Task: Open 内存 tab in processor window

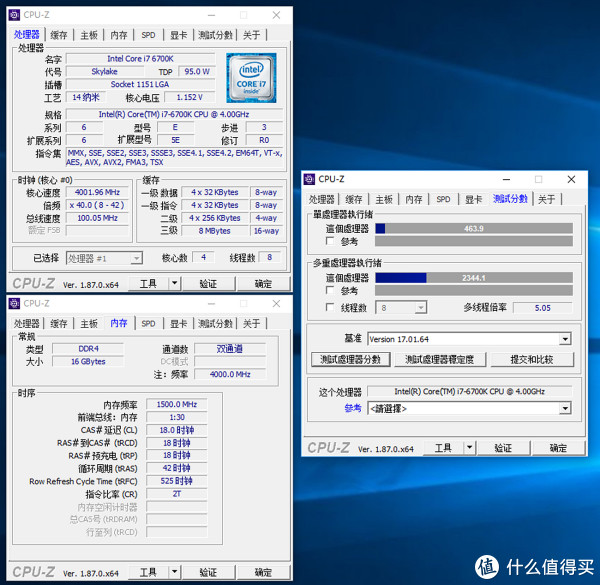Action: pyautogui.click(x=119, y=35)
